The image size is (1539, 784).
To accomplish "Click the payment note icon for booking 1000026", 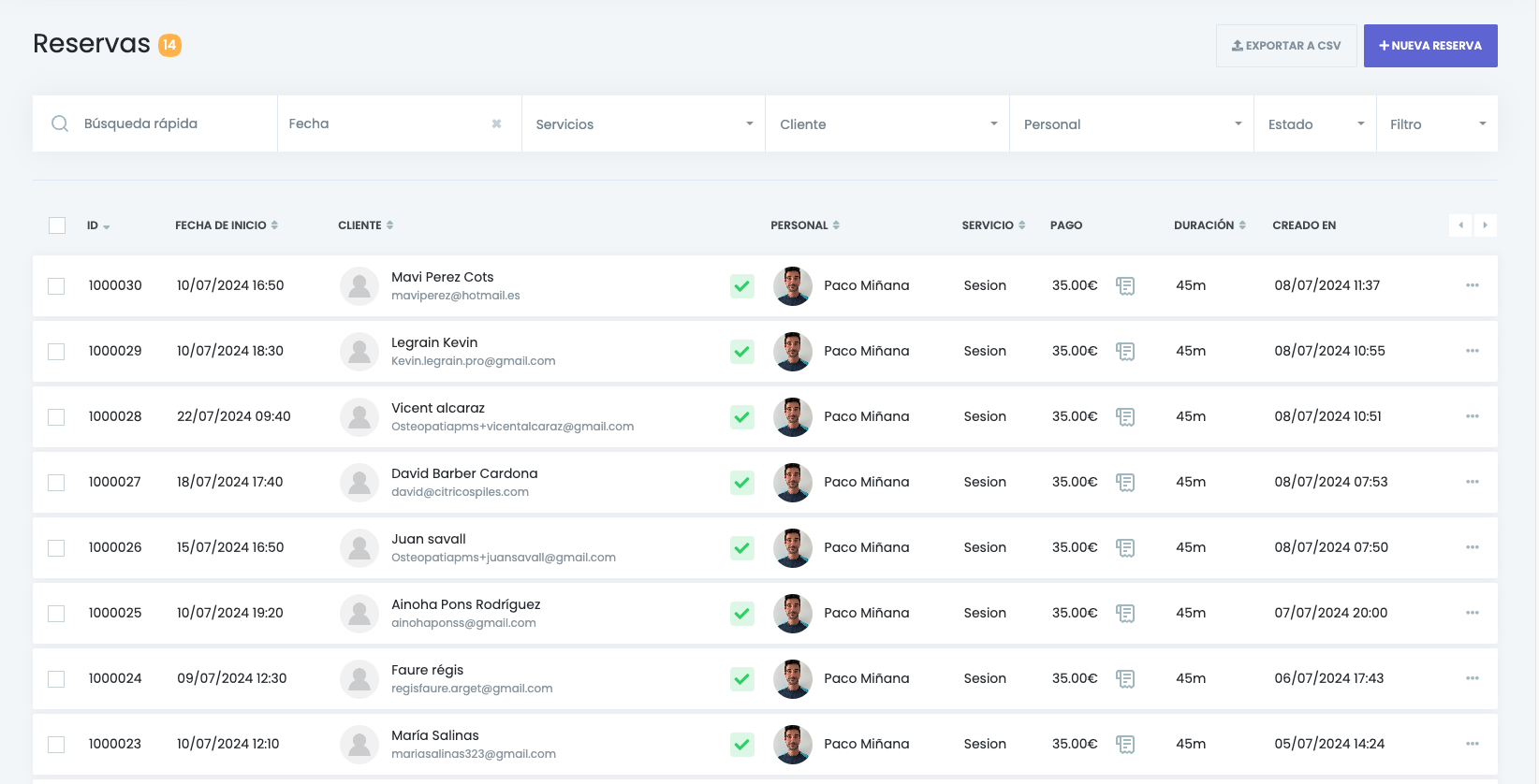I will tap(1125, 548).
